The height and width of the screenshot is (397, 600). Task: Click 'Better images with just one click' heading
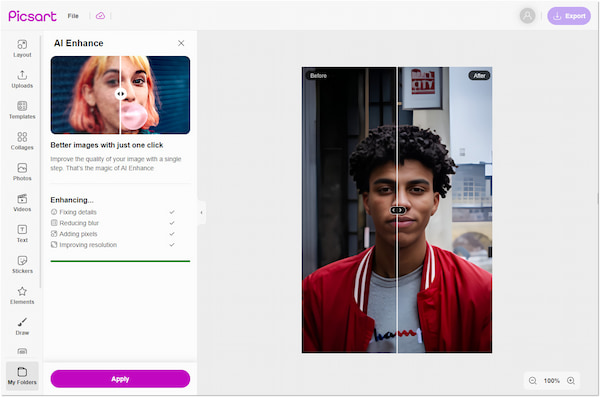click(x=107, y=145)
